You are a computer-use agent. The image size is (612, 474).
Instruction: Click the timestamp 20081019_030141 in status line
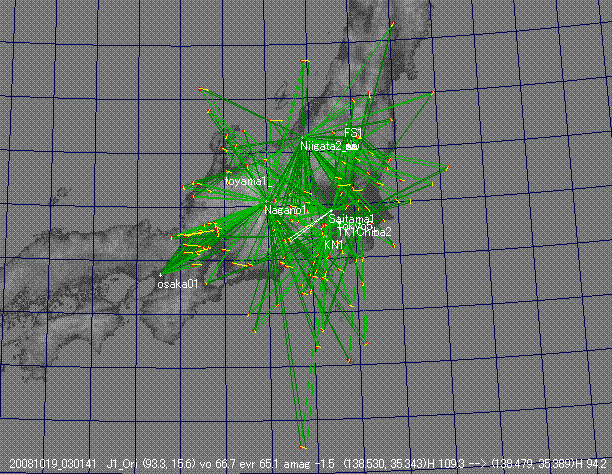point(53,464)
